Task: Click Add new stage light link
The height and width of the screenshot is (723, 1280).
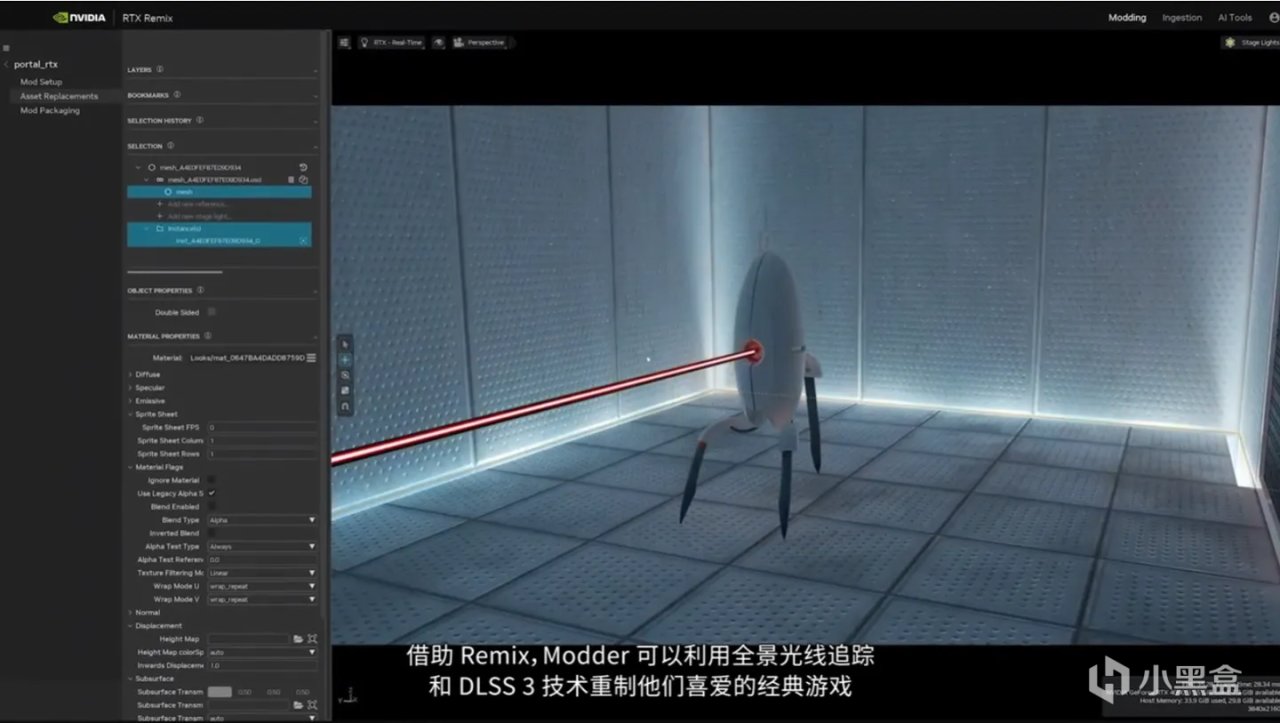Action: pos(199,216)
